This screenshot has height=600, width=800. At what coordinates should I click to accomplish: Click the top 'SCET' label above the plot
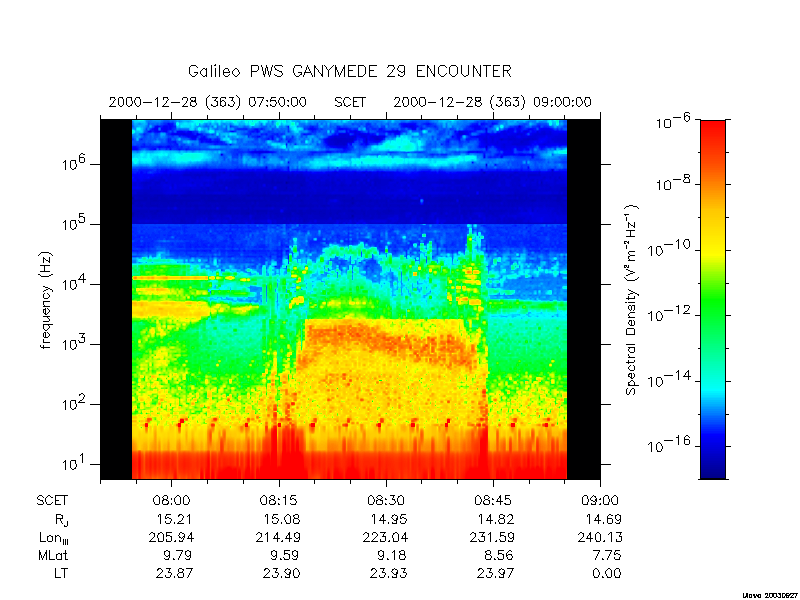[x=350, y=103]
